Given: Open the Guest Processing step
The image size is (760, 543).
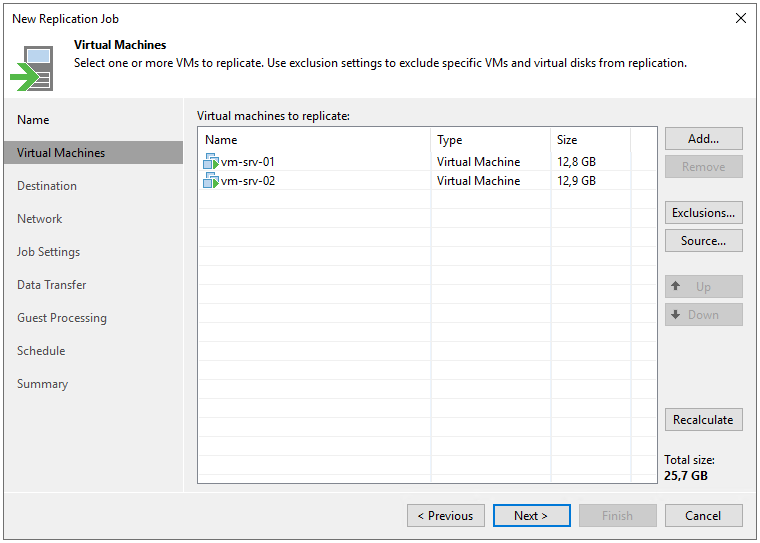Looking at the screenshot, I should tap(62, 318).
